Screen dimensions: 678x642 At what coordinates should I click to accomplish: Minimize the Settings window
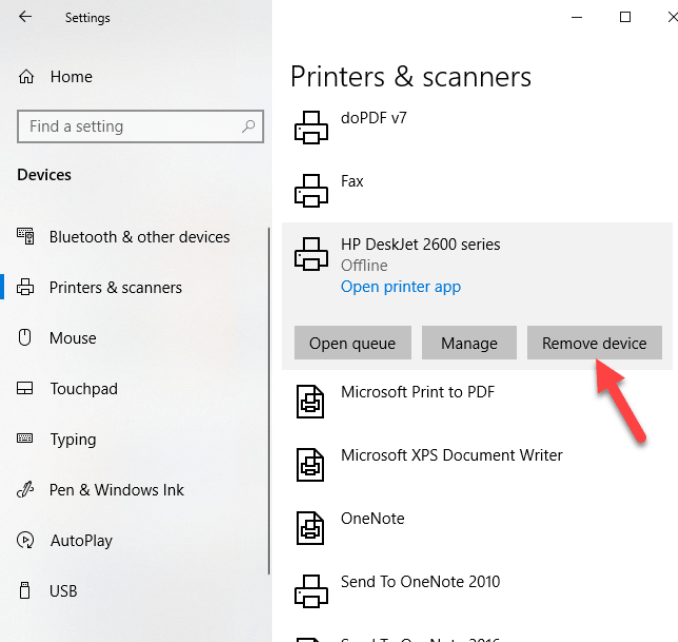(x=576, y=17)
